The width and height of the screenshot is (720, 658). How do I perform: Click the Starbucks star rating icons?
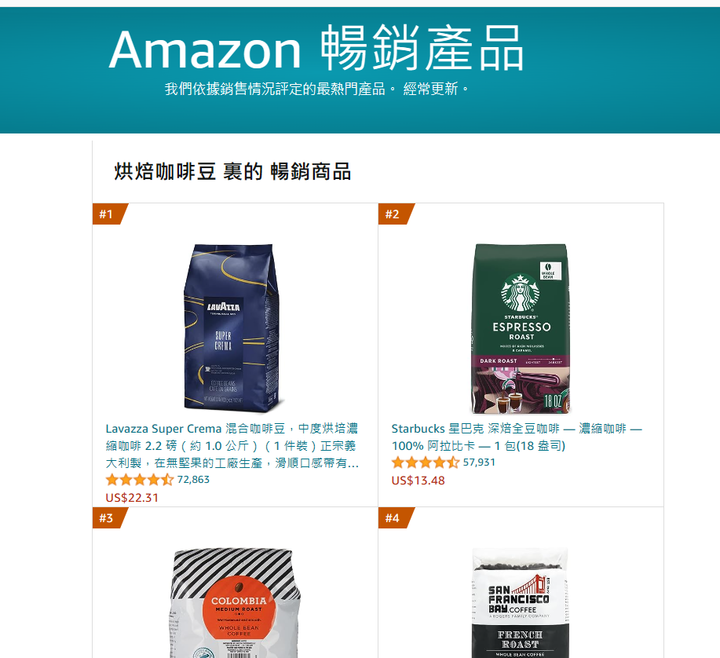pyautogui.click(x=425, y=462)
